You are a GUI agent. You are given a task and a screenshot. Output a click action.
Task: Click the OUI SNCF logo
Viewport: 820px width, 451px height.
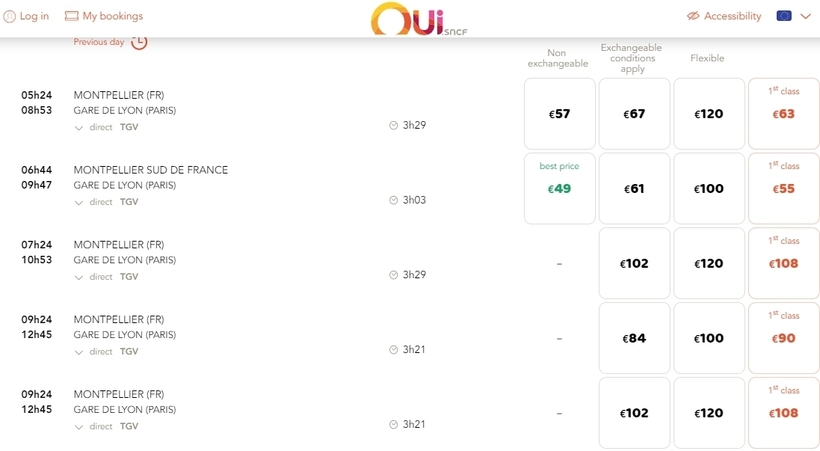pos(418,20)
